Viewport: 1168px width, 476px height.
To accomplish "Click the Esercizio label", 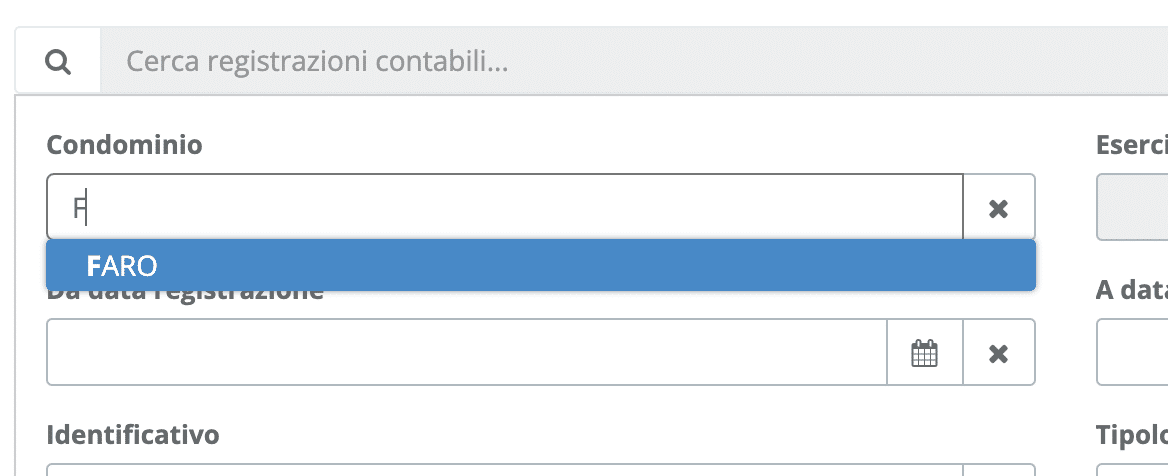I will point(1132,145).
